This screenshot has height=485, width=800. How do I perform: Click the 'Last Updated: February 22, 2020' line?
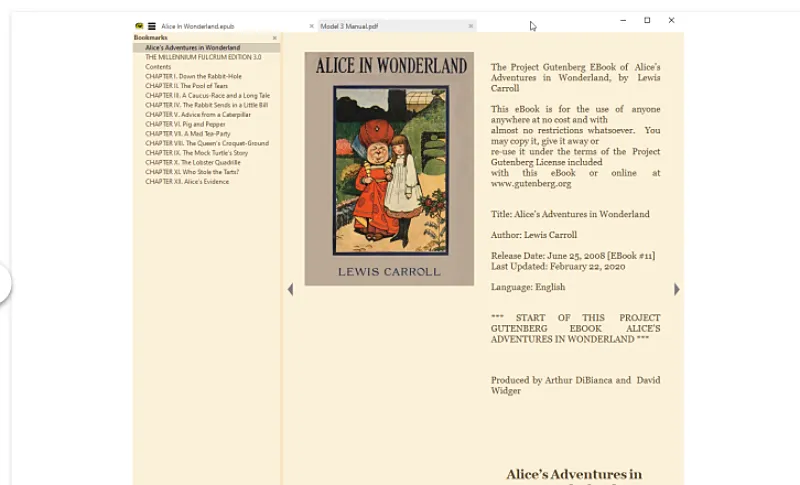tap(558, 266)
